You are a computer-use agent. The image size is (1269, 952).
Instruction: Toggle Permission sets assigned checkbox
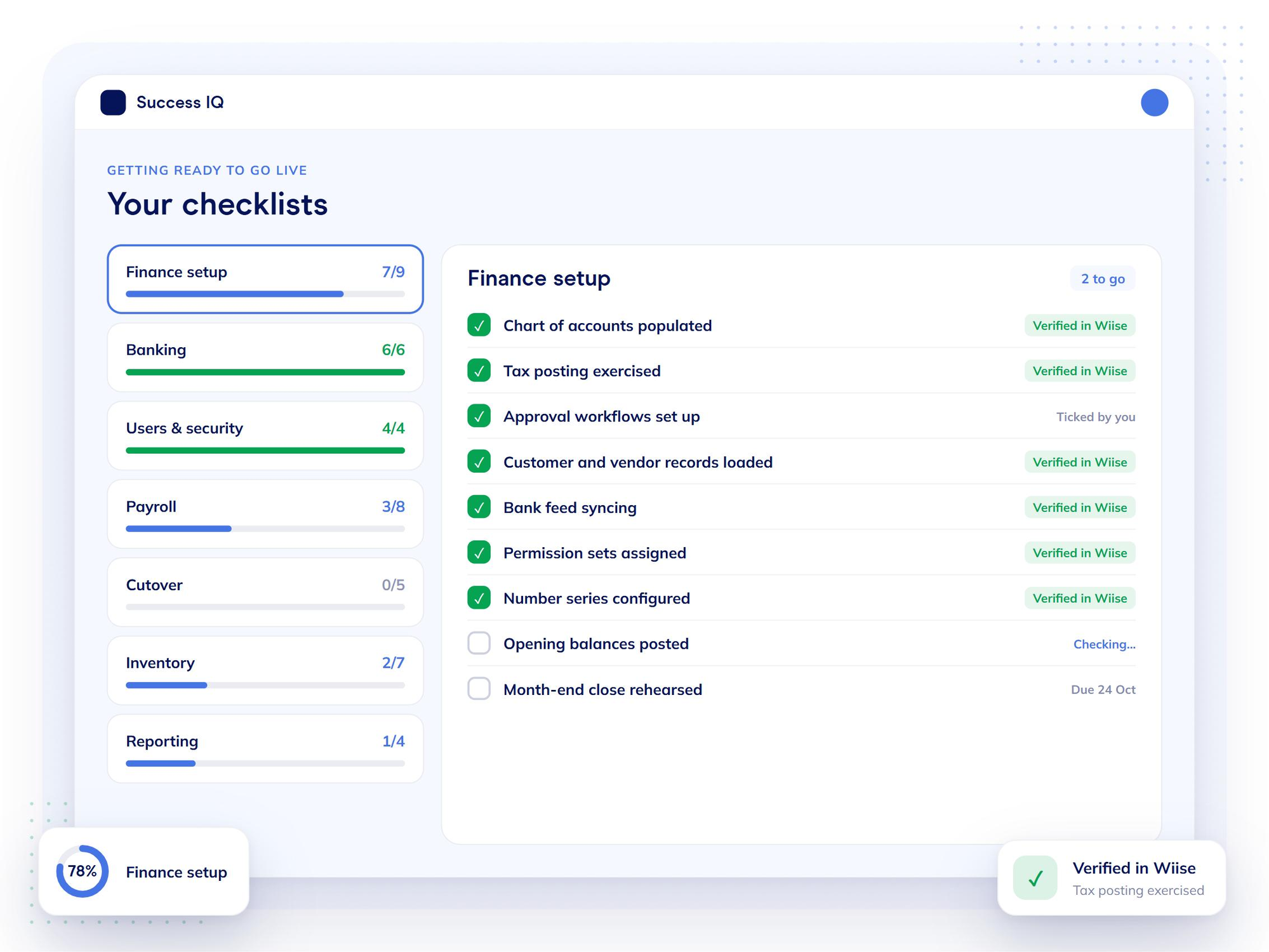tap(479, 553)
